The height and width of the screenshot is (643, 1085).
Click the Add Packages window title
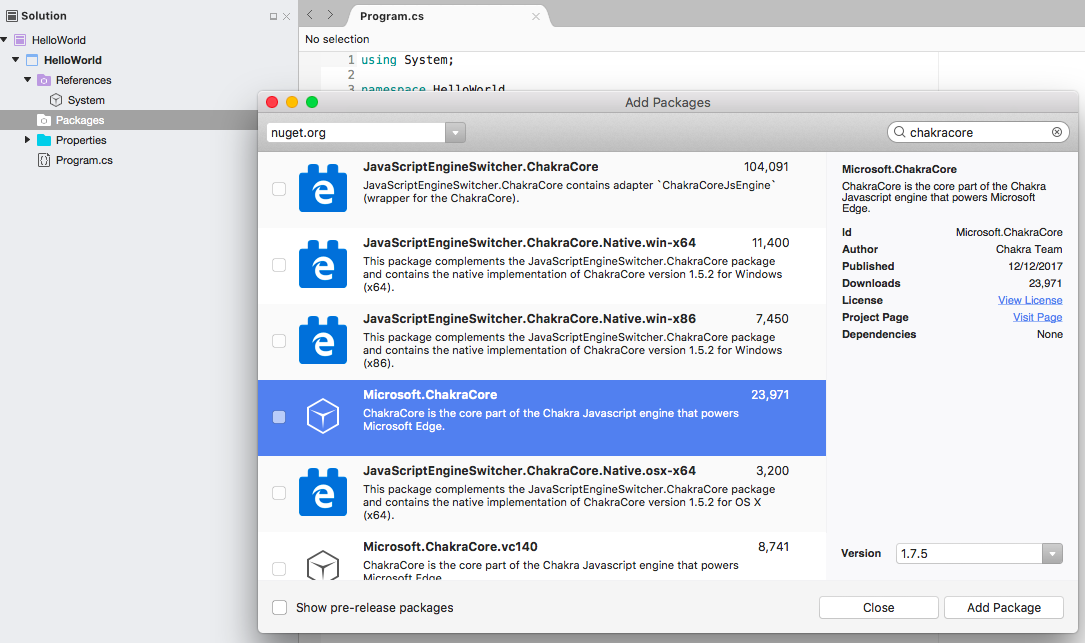click(668, 102)
